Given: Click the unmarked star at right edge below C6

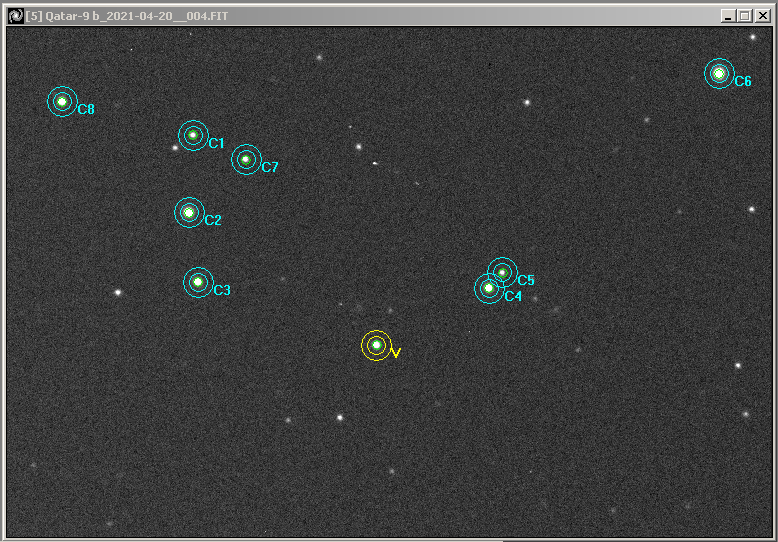Looking at the screenshot, I should (751, 209).
